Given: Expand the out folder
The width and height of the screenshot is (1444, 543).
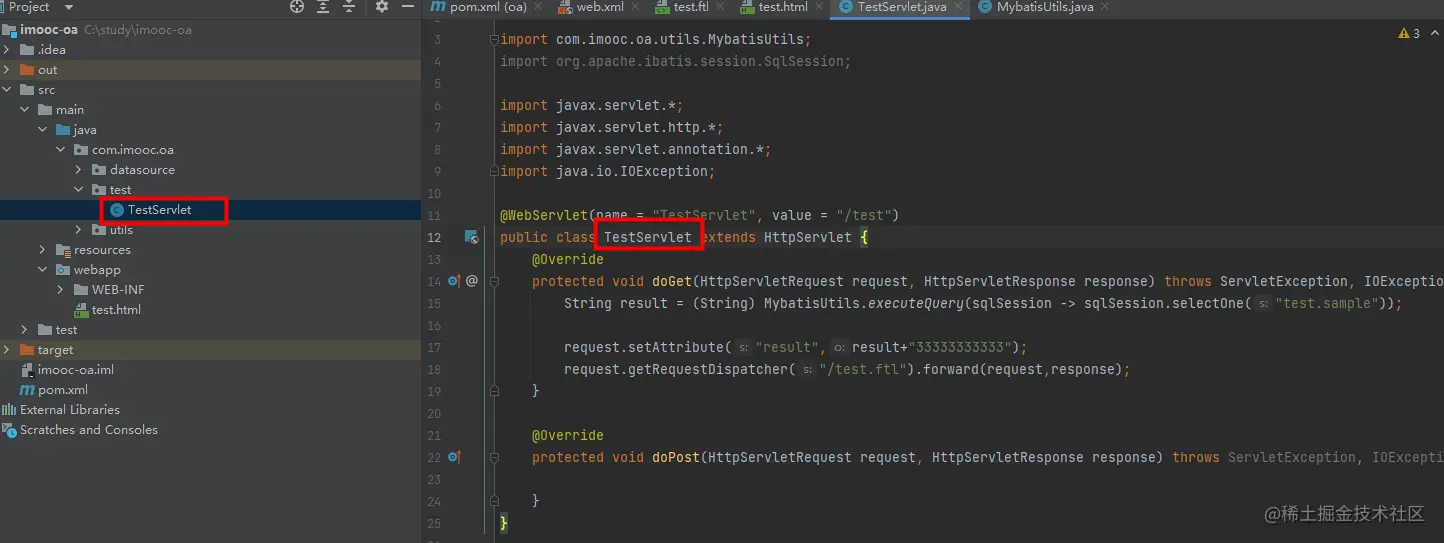Looking at the screenshot, I should (x=8, y=70).
